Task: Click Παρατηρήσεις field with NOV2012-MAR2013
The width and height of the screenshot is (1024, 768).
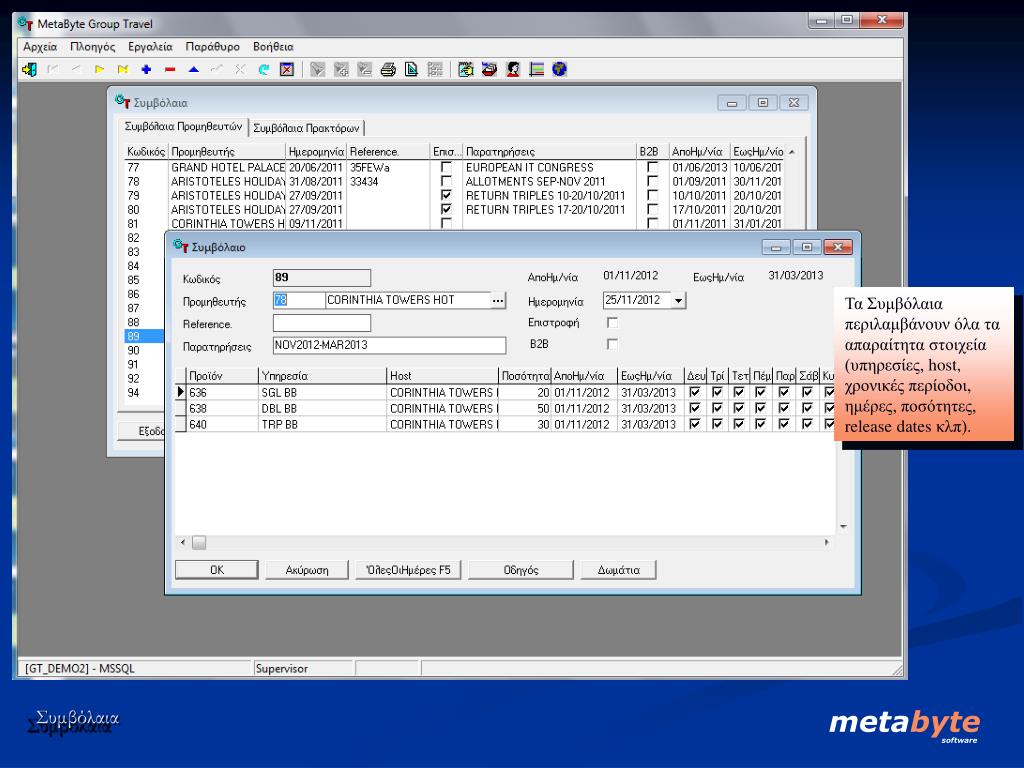Action: click(x=389, y=345)
